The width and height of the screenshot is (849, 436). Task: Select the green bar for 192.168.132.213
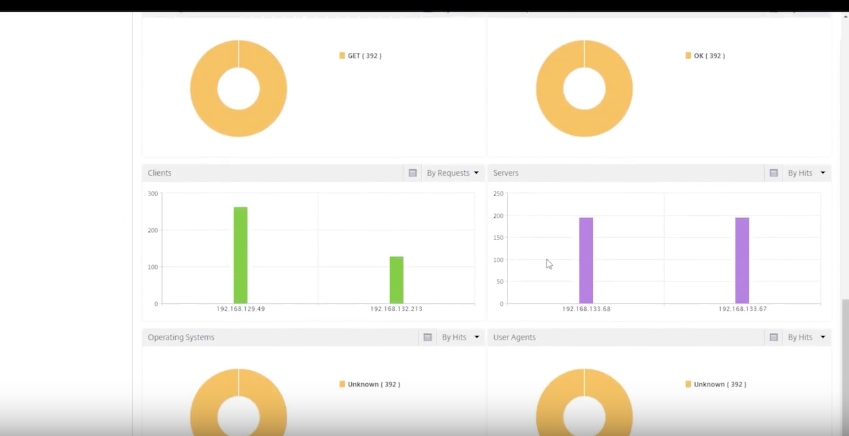pyautogui.click(x=396, y=280)
